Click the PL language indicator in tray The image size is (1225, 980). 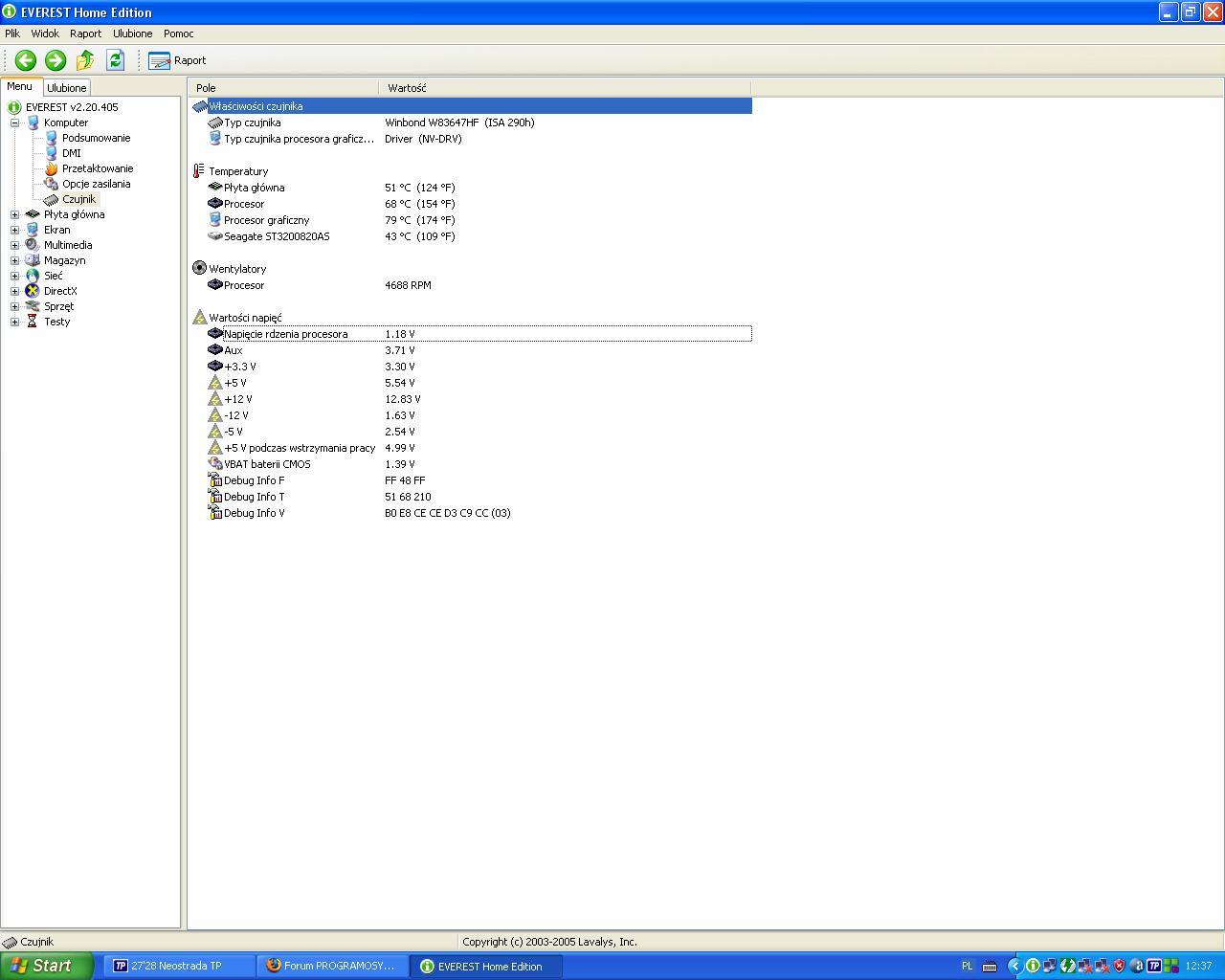967,967
